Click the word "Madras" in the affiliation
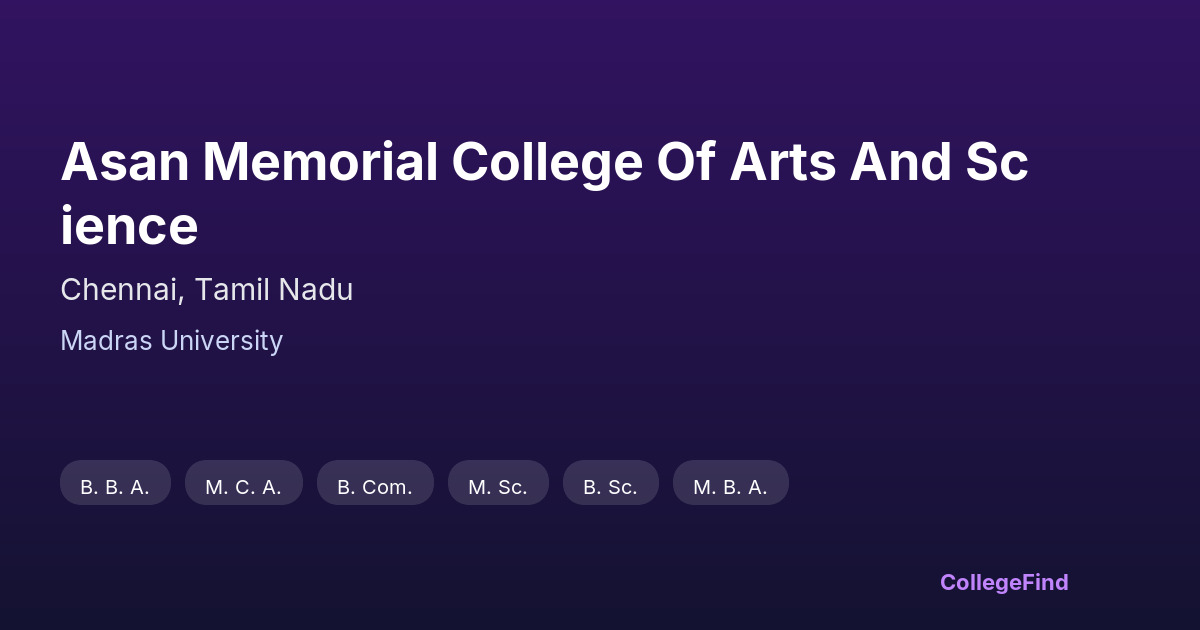Image resolution: width=1200 pixels, height=630 pixels. (106, 341)
